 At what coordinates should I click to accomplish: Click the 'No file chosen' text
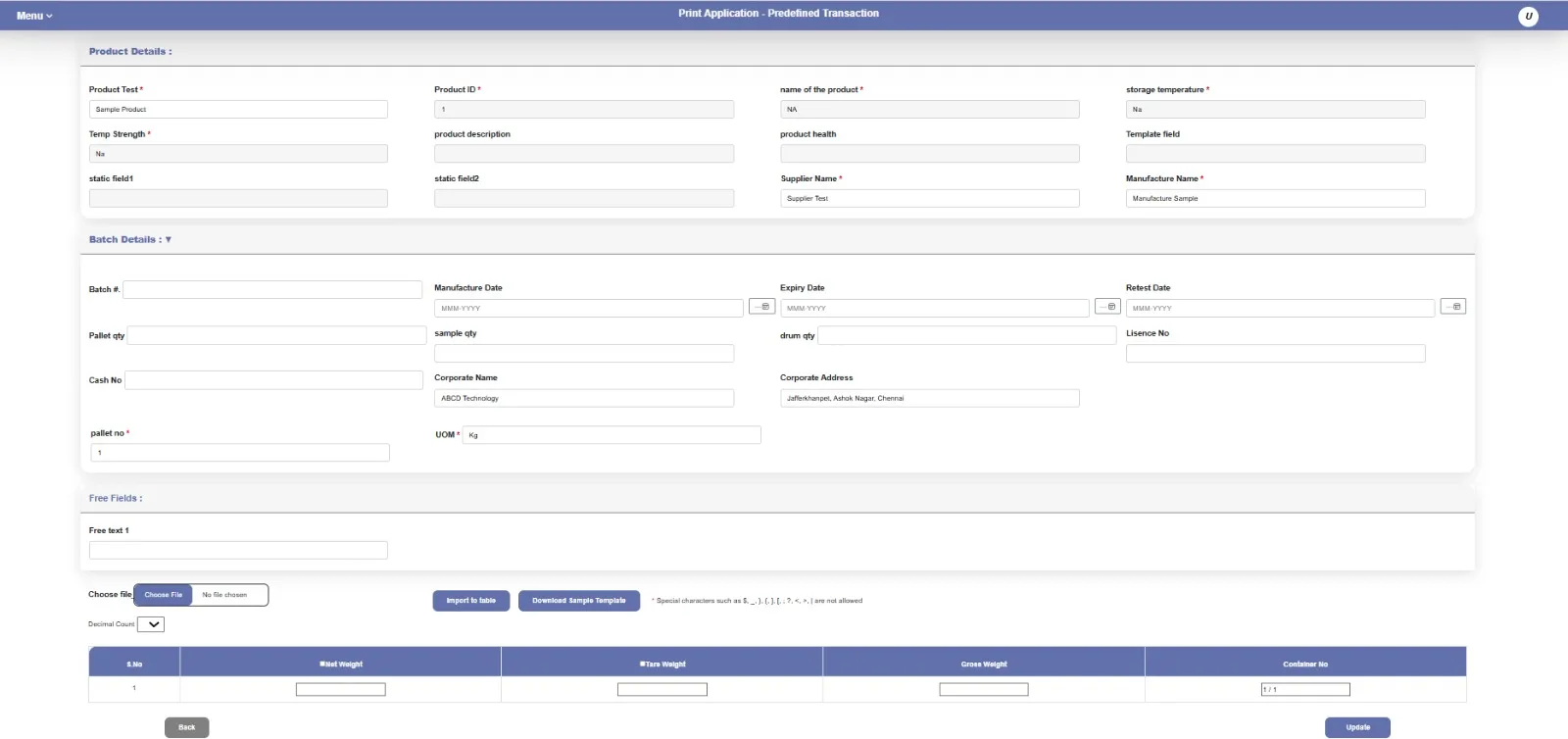(224, 595)
